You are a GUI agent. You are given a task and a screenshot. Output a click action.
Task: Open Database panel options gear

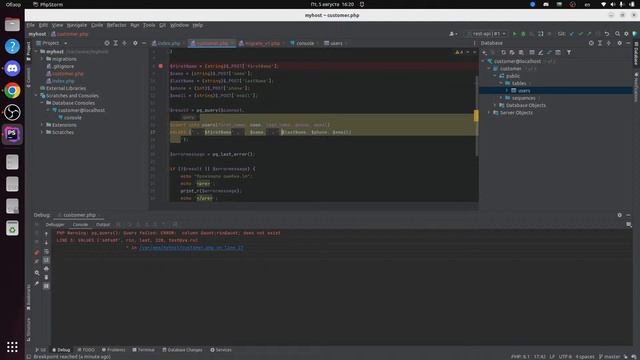[x=620, y=43]
